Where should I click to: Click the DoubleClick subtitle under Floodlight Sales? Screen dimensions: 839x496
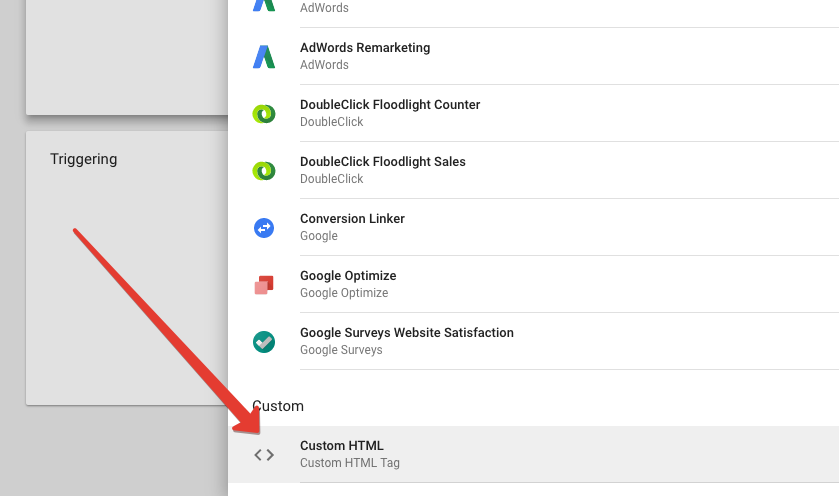click(331, 179)
